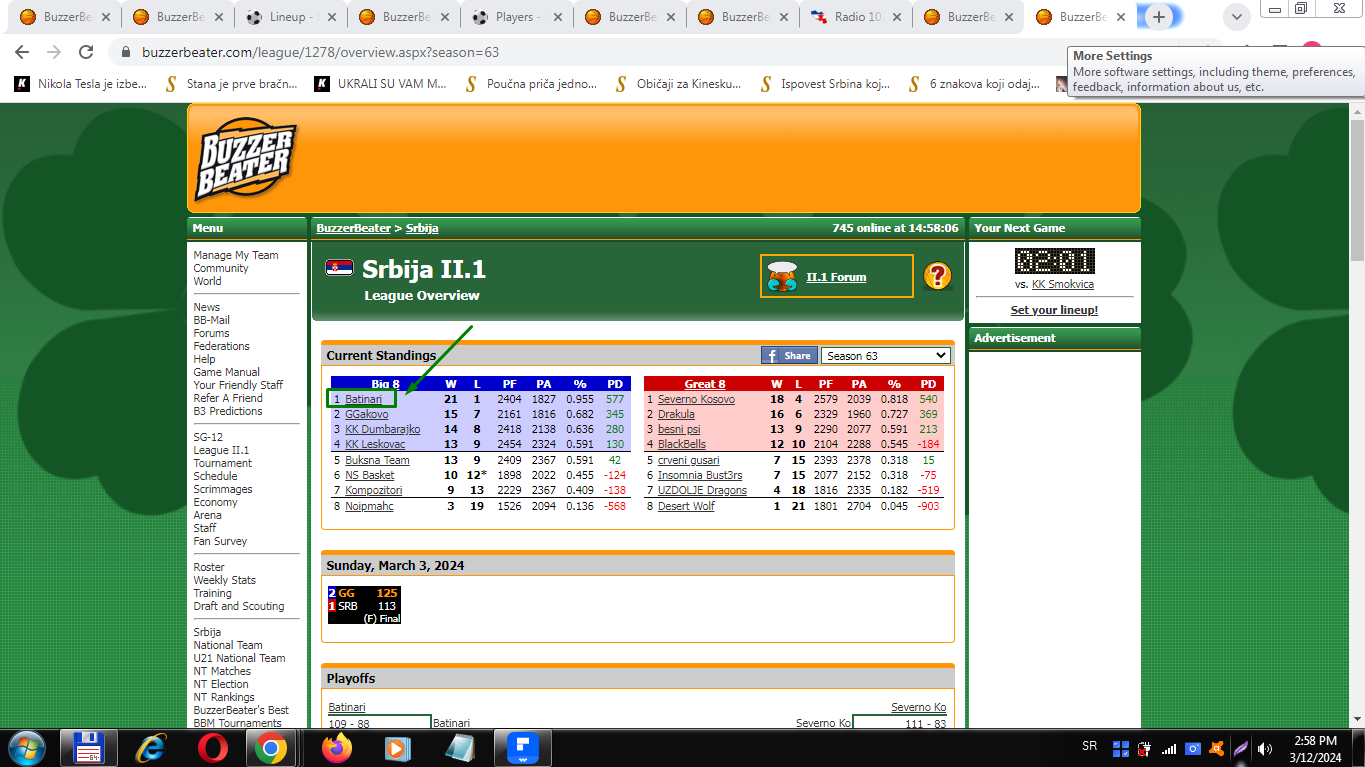The image size is (1365, 767).
Task: Click BuzzerBeater in the breadcrumb
Action: coord(353,228)
